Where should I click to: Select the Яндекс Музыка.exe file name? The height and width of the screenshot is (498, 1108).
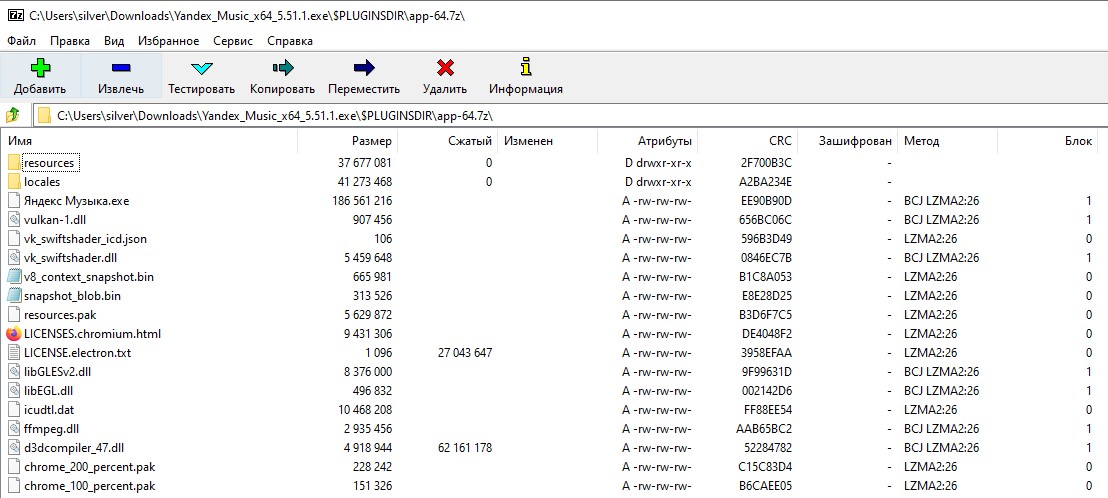point(76,201)
